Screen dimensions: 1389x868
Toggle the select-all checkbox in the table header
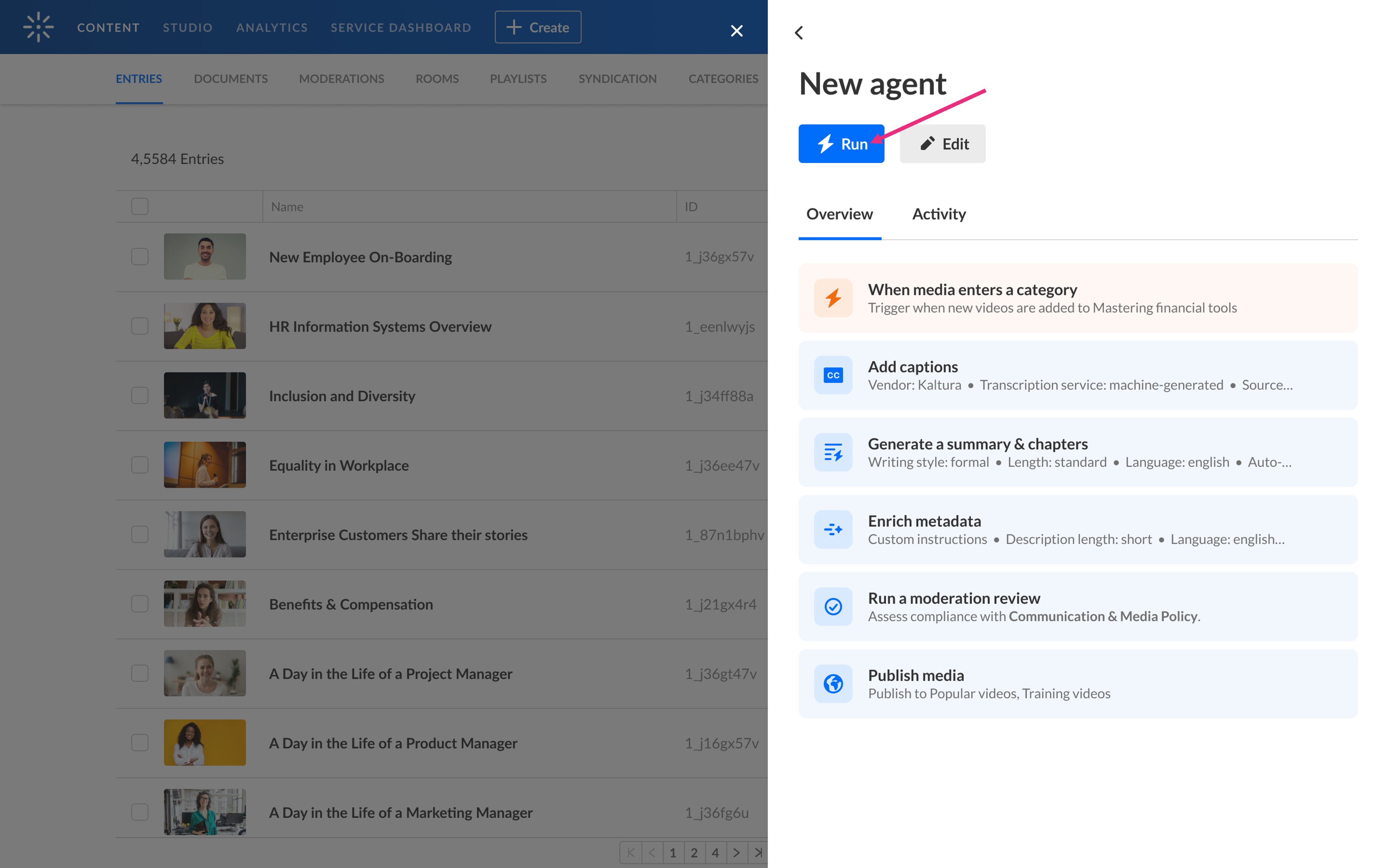[140, 207]
